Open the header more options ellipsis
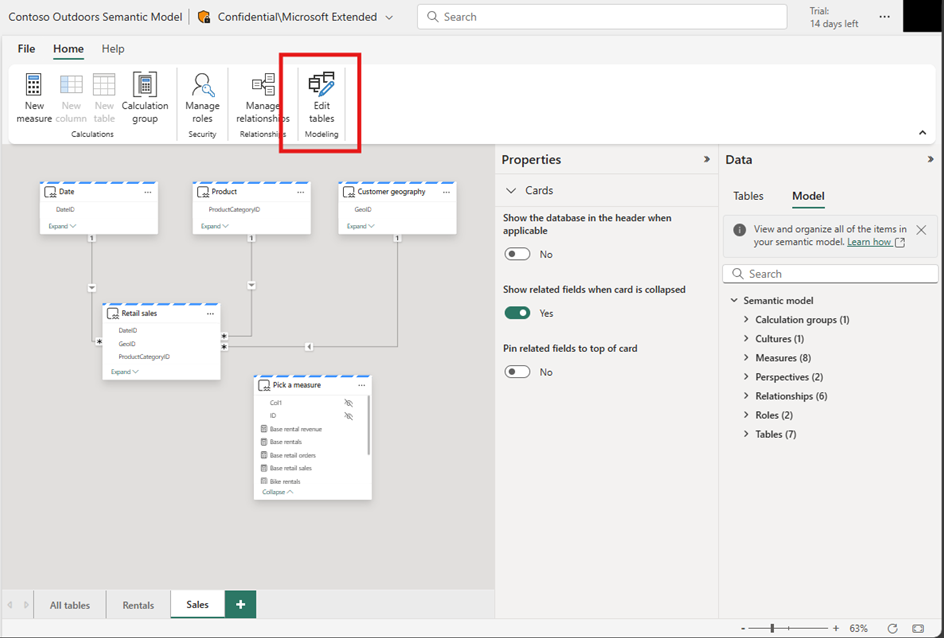This screenshot has height=638, width=944. click(884, 17)
